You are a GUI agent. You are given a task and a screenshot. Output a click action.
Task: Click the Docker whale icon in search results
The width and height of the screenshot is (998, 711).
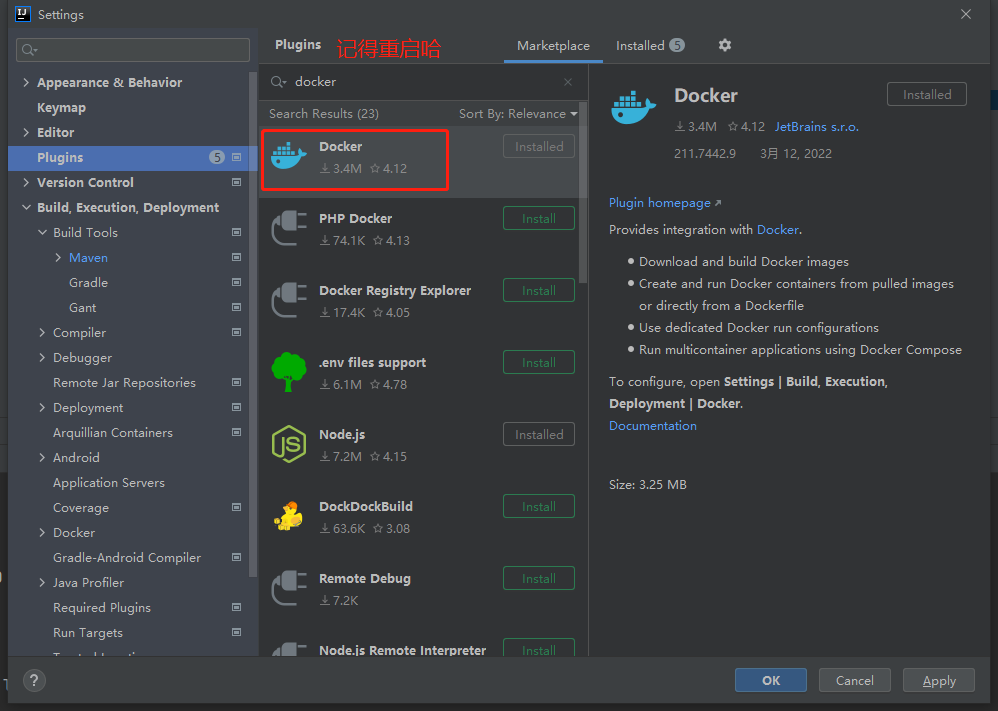point(289,157)
